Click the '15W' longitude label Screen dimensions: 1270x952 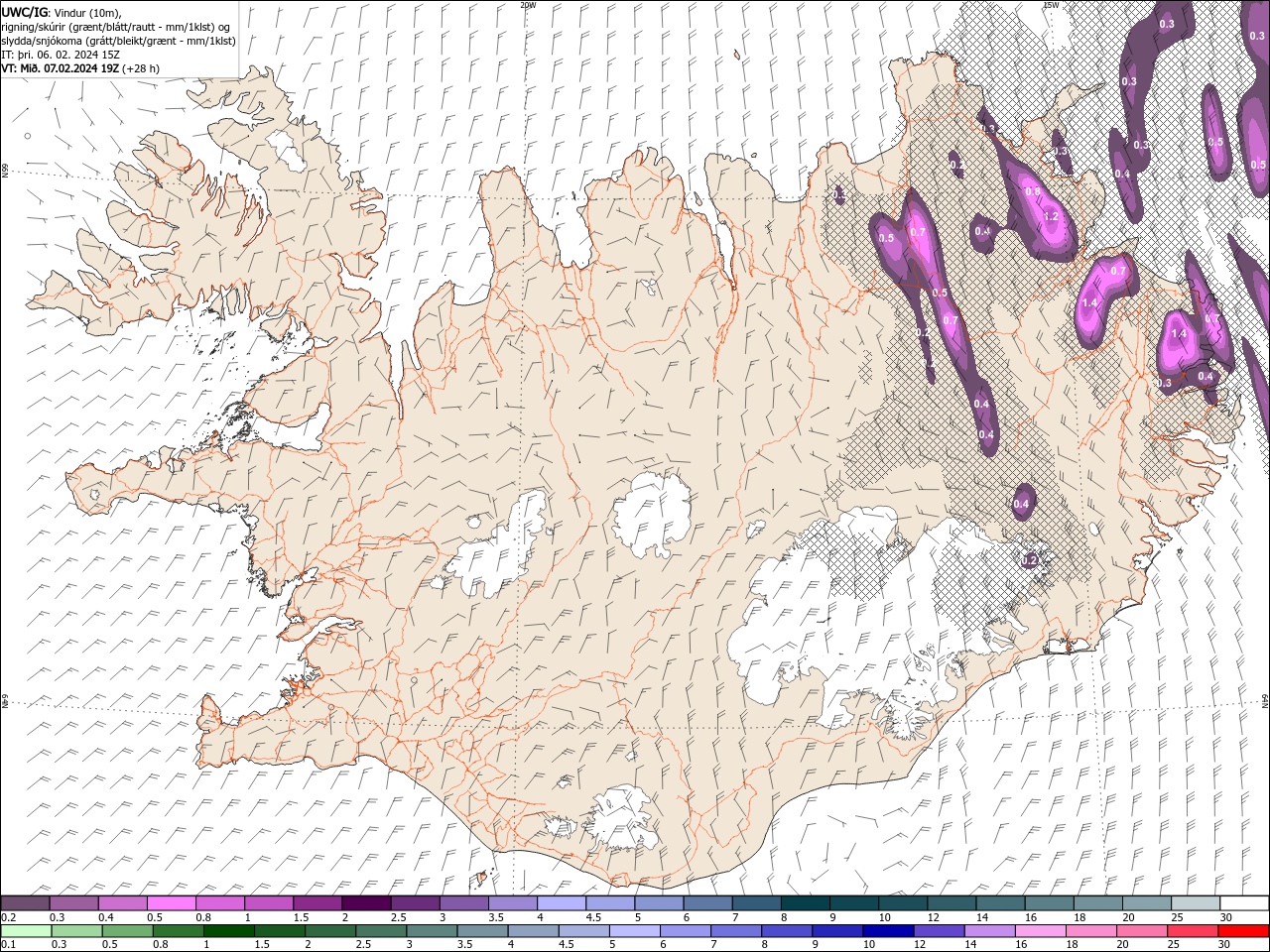point(1051,5)
